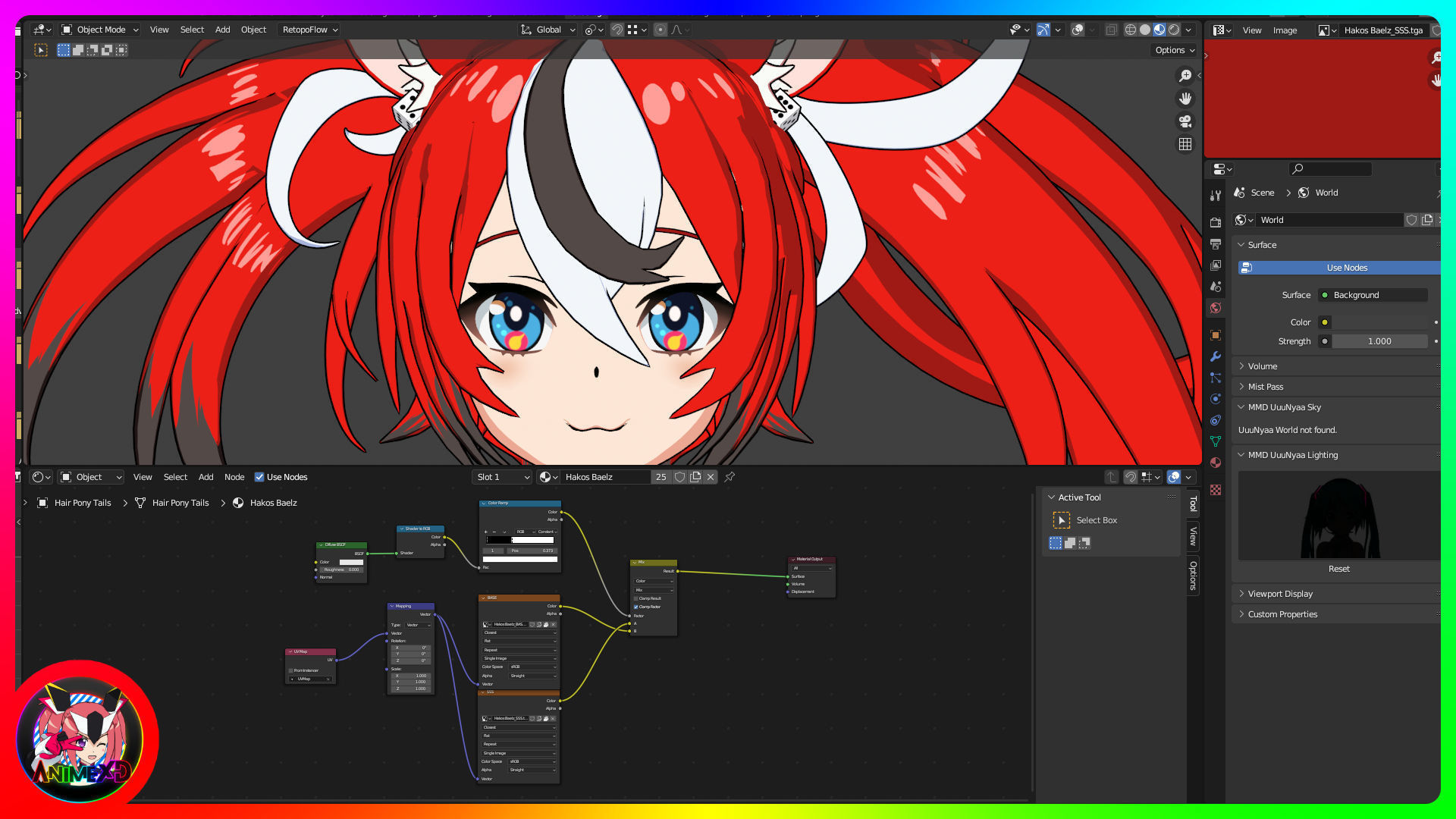This screenshot has height=819, width=1456.
Task: Switch to rendered viewport shading
Action: pos(1174,30)
